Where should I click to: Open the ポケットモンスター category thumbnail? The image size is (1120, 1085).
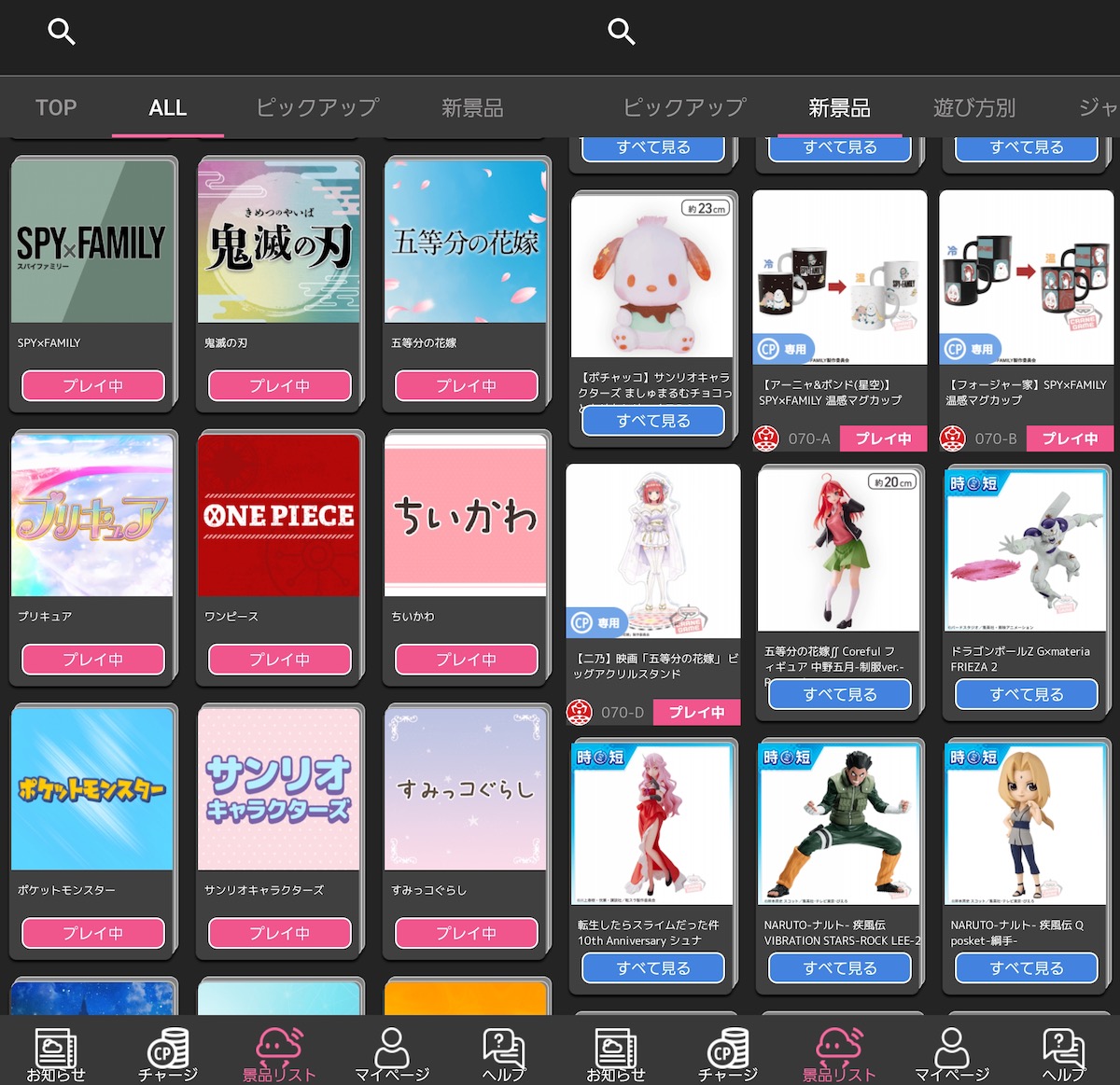(92, 789)
